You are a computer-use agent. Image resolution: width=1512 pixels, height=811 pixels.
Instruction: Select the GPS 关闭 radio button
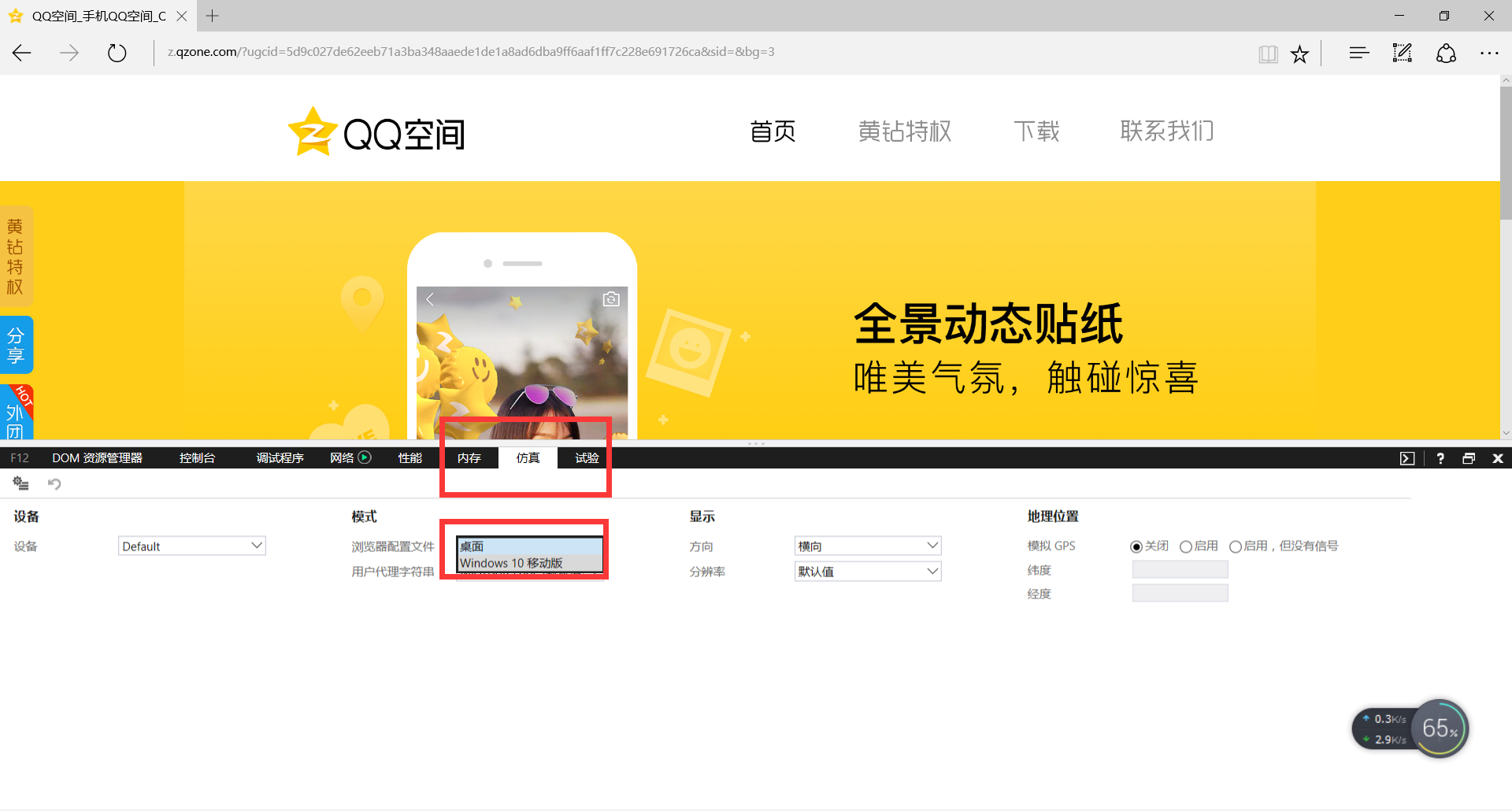tap(1136, 546)
